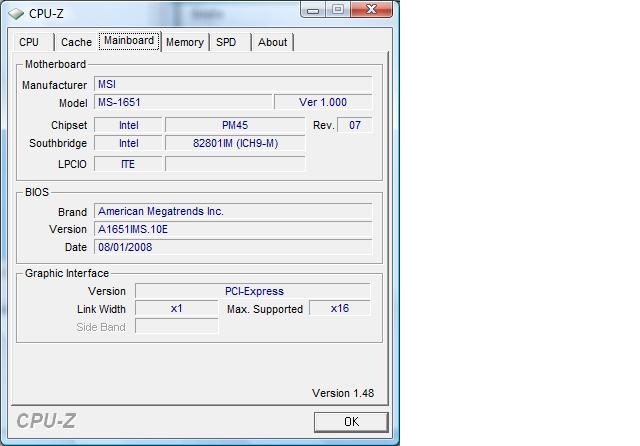Switch to the SPD tab

click(230, 42)
